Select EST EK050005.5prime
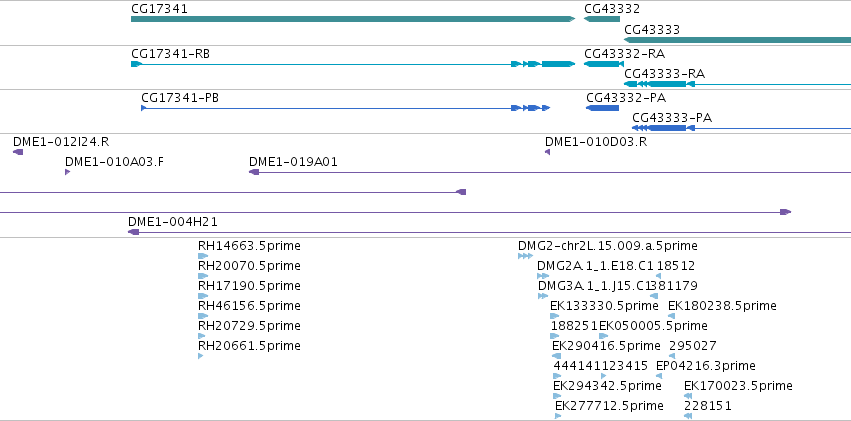This screenshot has height=421, width=851. 604,336
